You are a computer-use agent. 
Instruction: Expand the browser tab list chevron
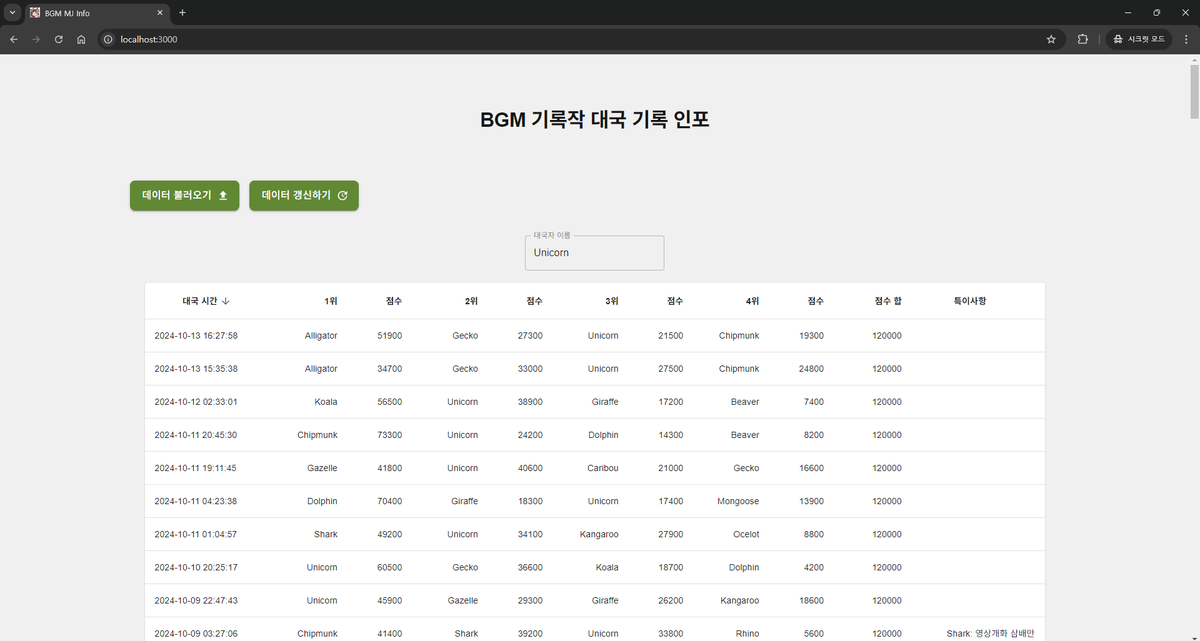pyautogui.click(x=11, y=12)
